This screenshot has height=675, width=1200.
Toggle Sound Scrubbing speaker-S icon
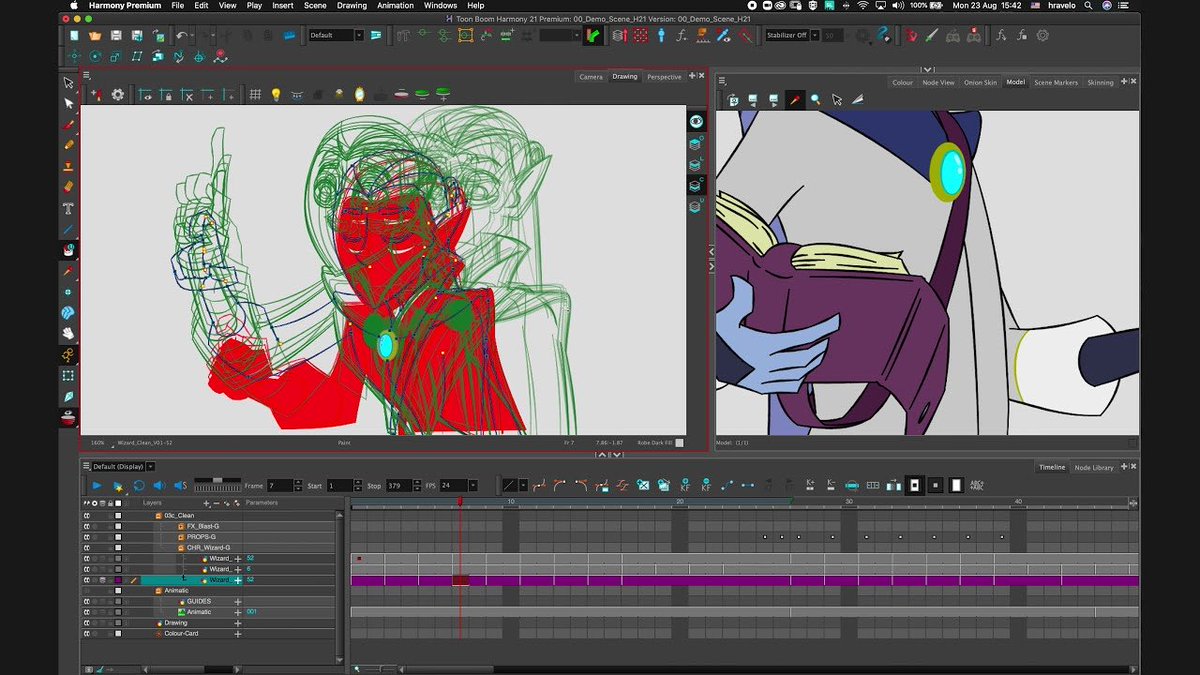point(181,485)
